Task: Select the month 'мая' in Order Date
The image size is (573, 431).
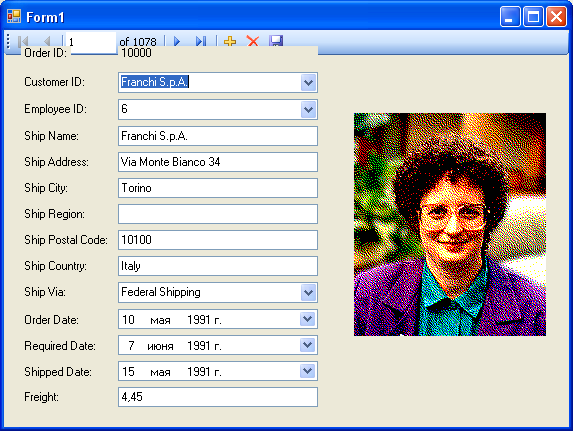Action: point(160,321)
